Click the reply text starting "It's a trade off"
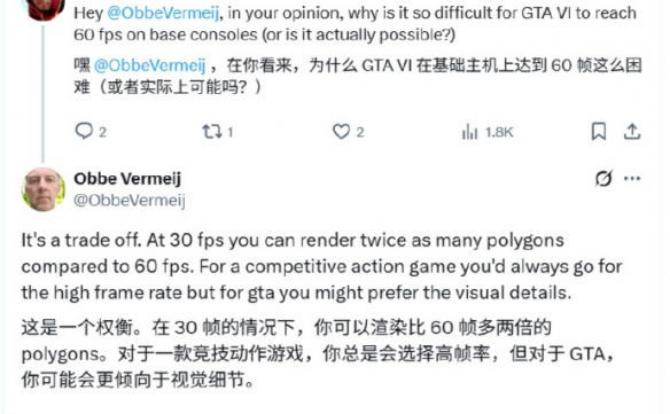 322,266
